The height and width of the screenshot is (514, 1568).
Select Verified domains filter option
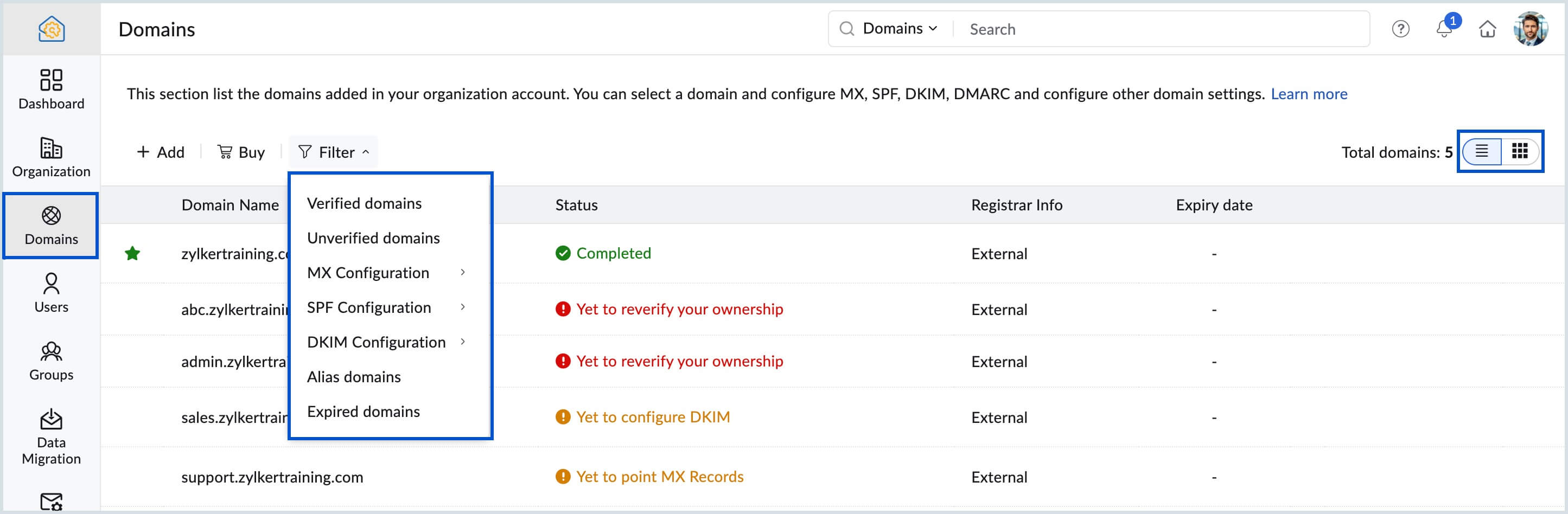click(364, 203)
